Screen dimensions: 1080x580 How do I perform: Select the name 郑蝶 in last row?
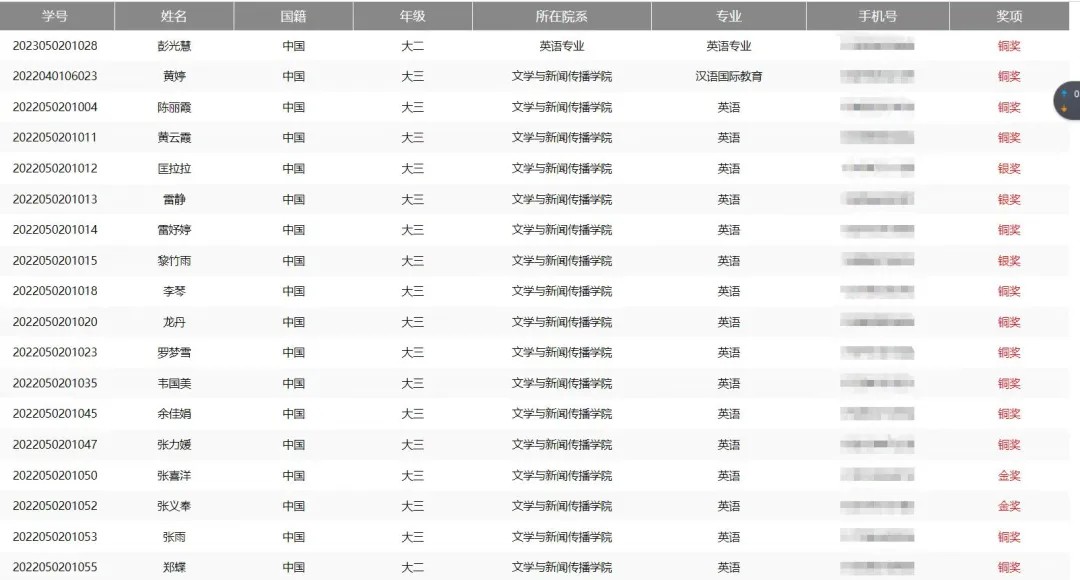point(174,568)
